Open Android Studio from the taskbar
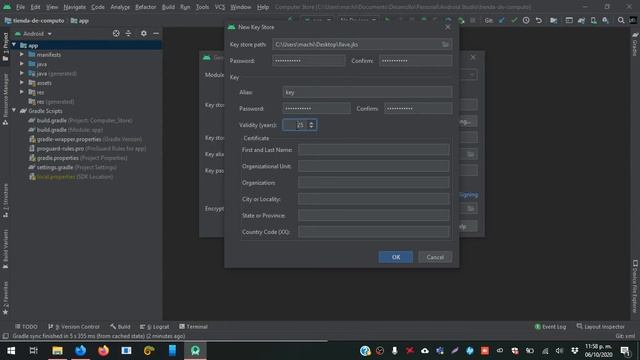 tap(195, 350)
